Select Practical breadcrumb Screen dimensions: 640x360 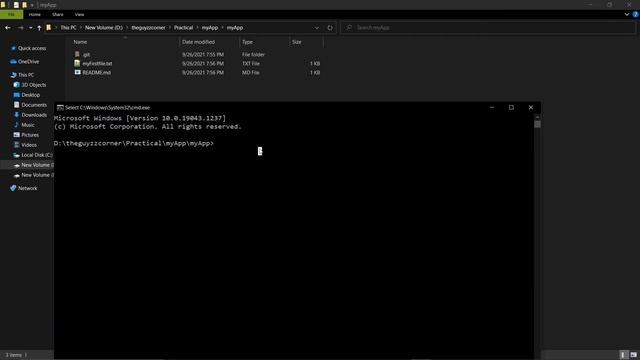coord(183,28)
